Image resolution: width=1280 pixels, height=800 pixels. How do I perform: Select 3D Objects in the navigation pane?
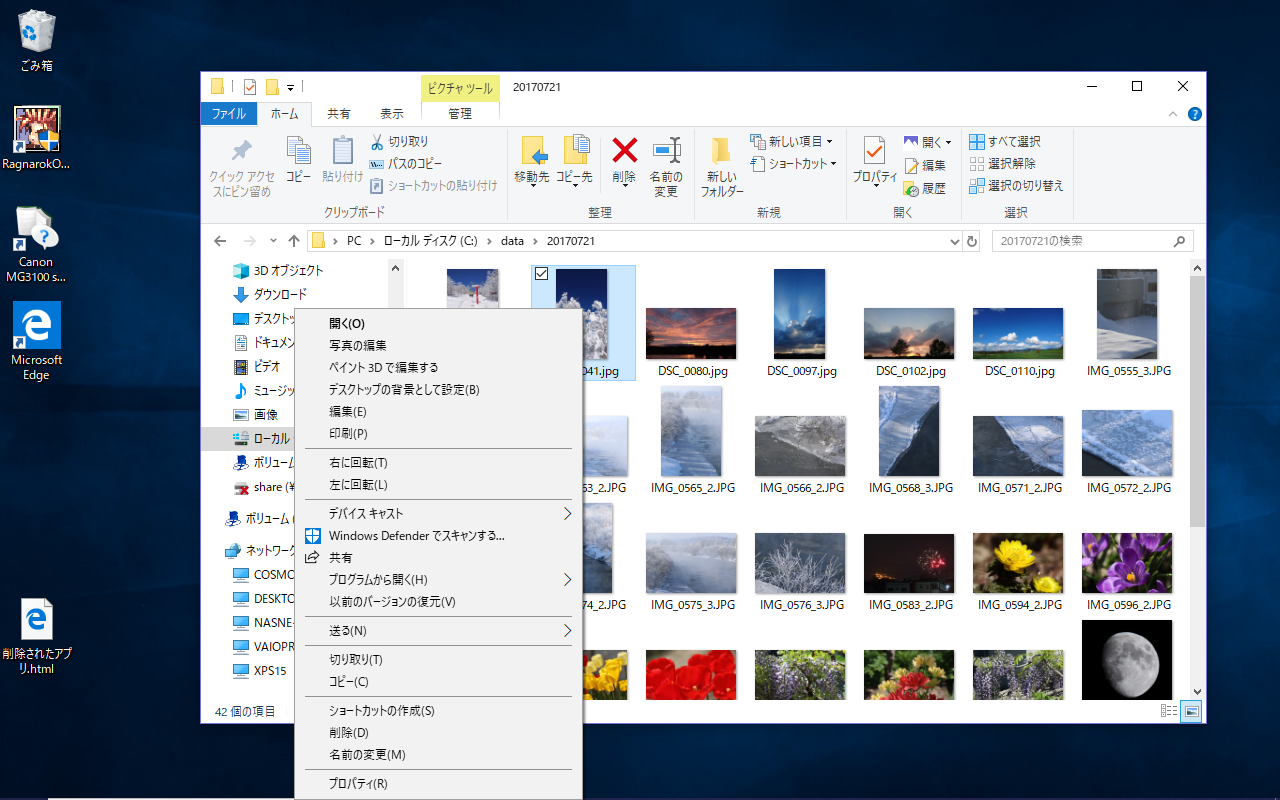278,271
